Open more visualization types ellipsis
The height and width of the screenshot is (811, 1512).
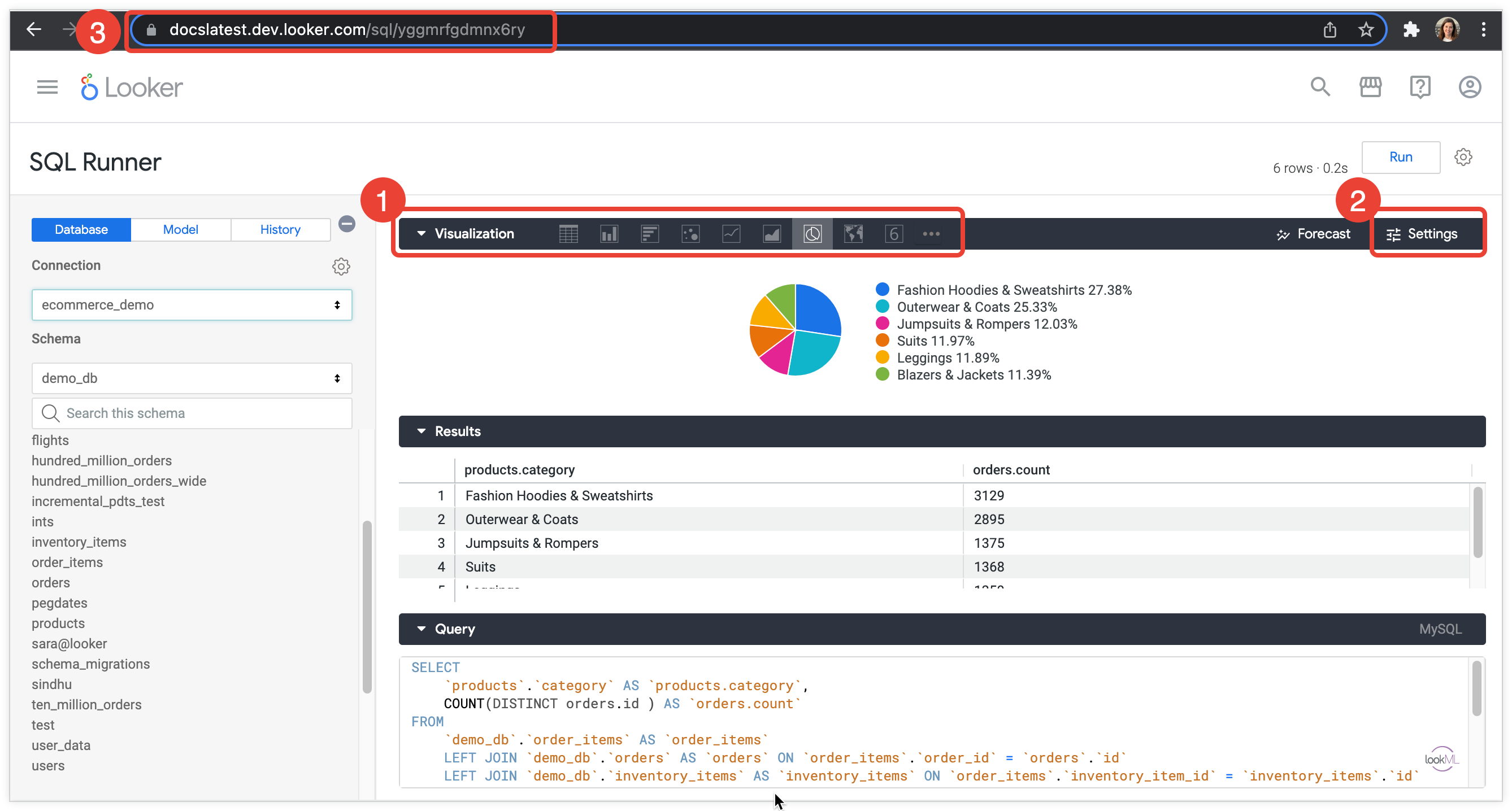931,234
